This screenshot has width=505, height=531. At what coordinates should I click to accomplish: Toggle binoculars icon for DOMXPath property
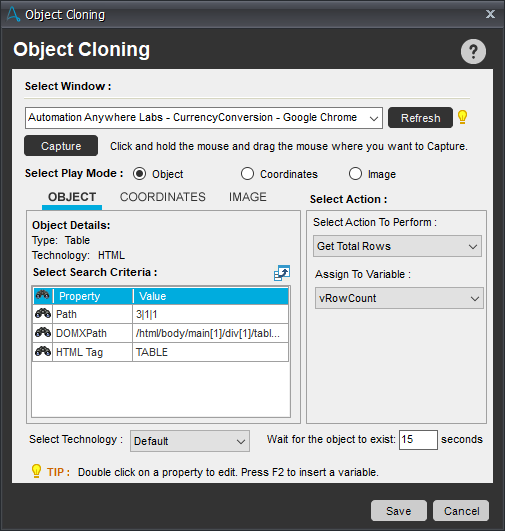(x=43, y=333)
